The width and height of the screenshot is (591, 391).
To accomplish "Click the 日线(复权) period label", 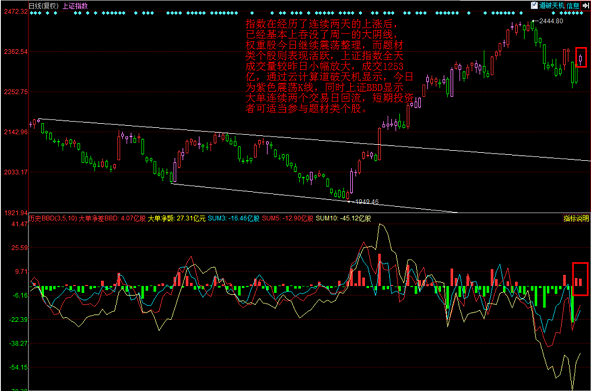I will [44, 6].
